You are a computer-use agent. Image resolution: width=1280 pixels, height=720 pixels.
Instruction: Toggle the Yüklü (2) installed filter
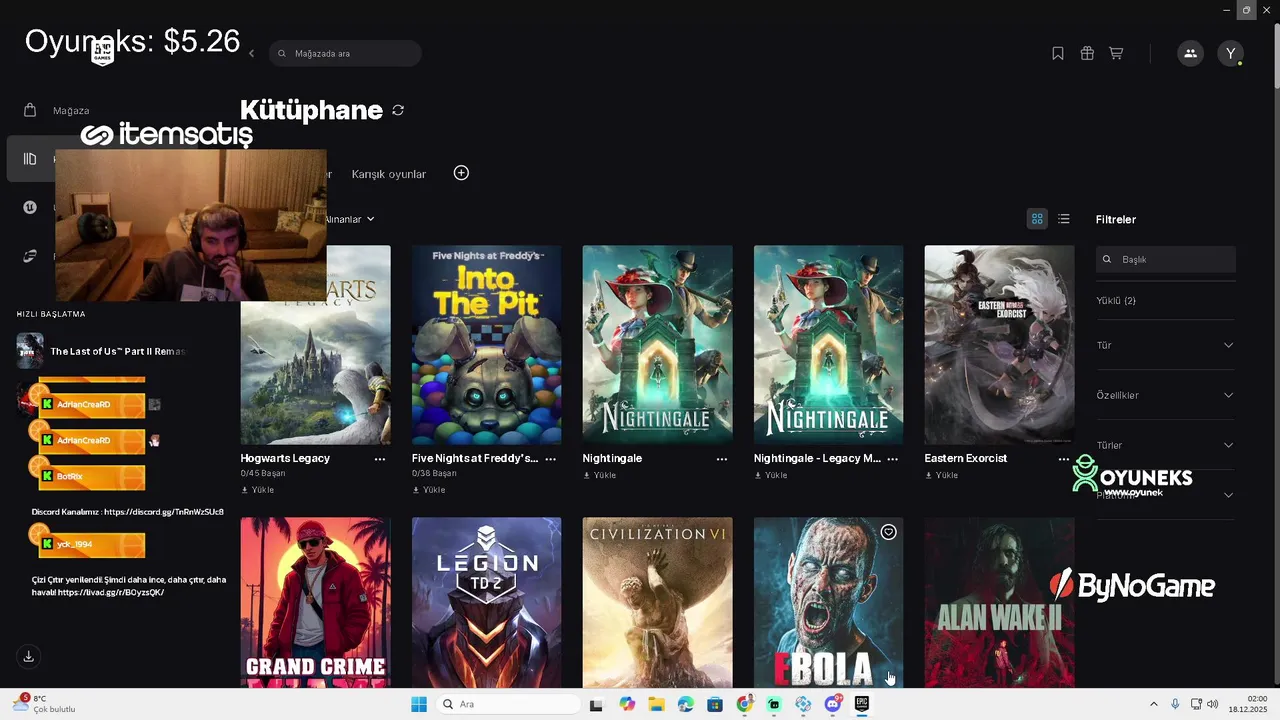(1116, 300)
